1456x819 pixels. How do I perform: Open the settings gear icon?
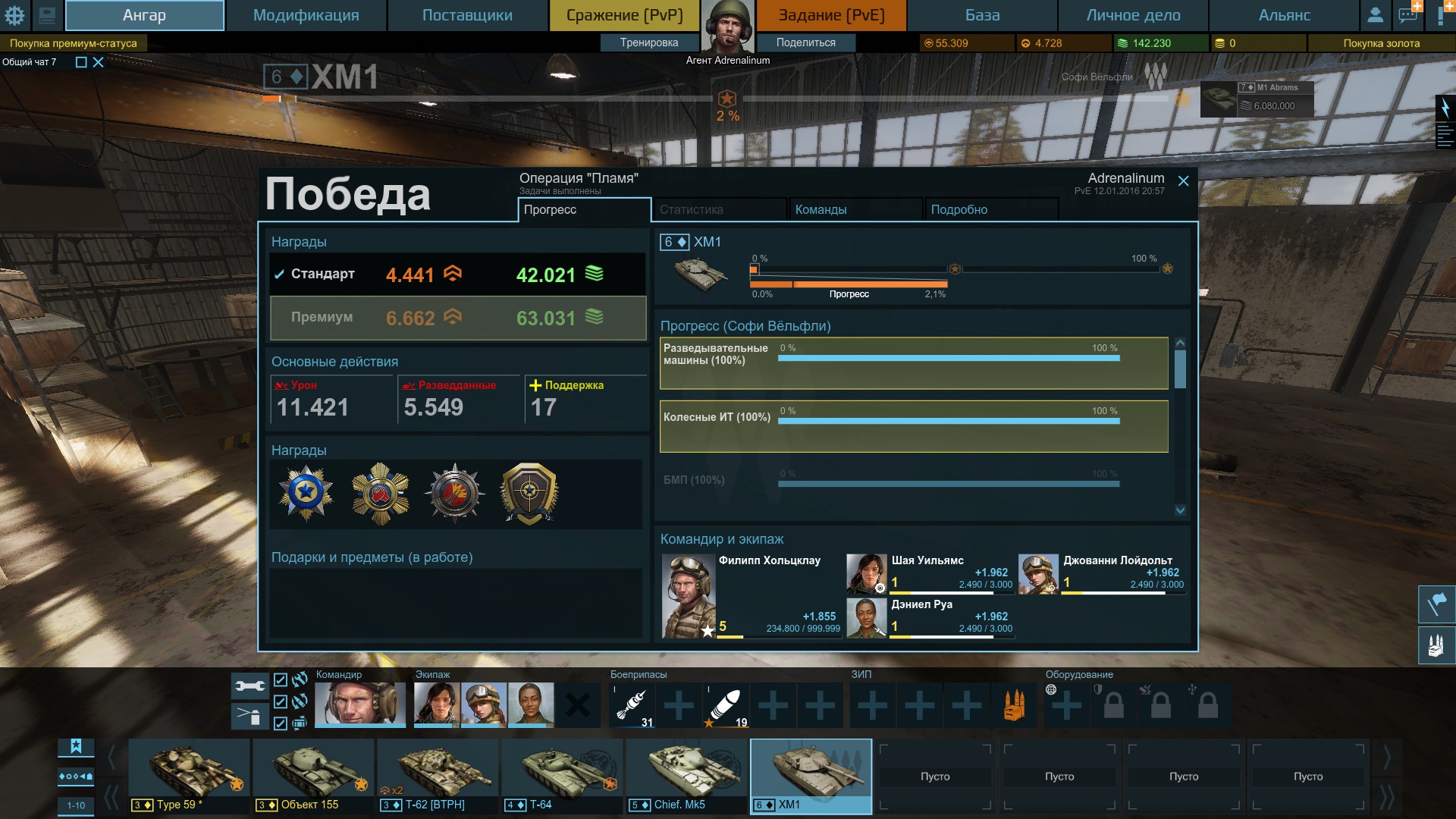click(x=15, y=15)
